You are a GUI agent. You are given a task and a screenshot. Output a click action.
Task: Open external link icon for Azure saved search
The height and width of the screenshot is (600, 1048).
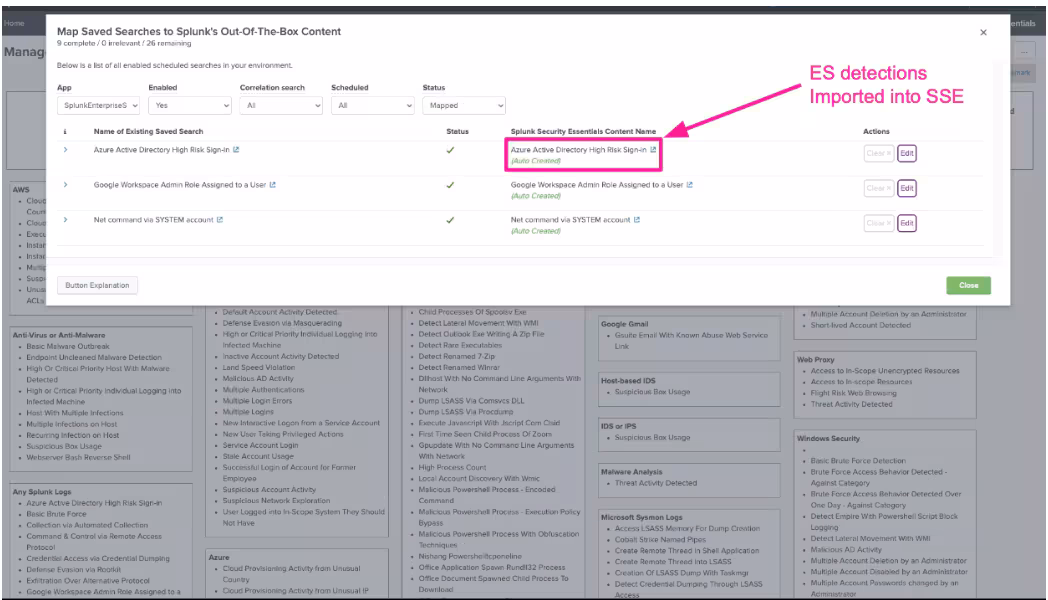pyautogui.click(x=236, y=150)
